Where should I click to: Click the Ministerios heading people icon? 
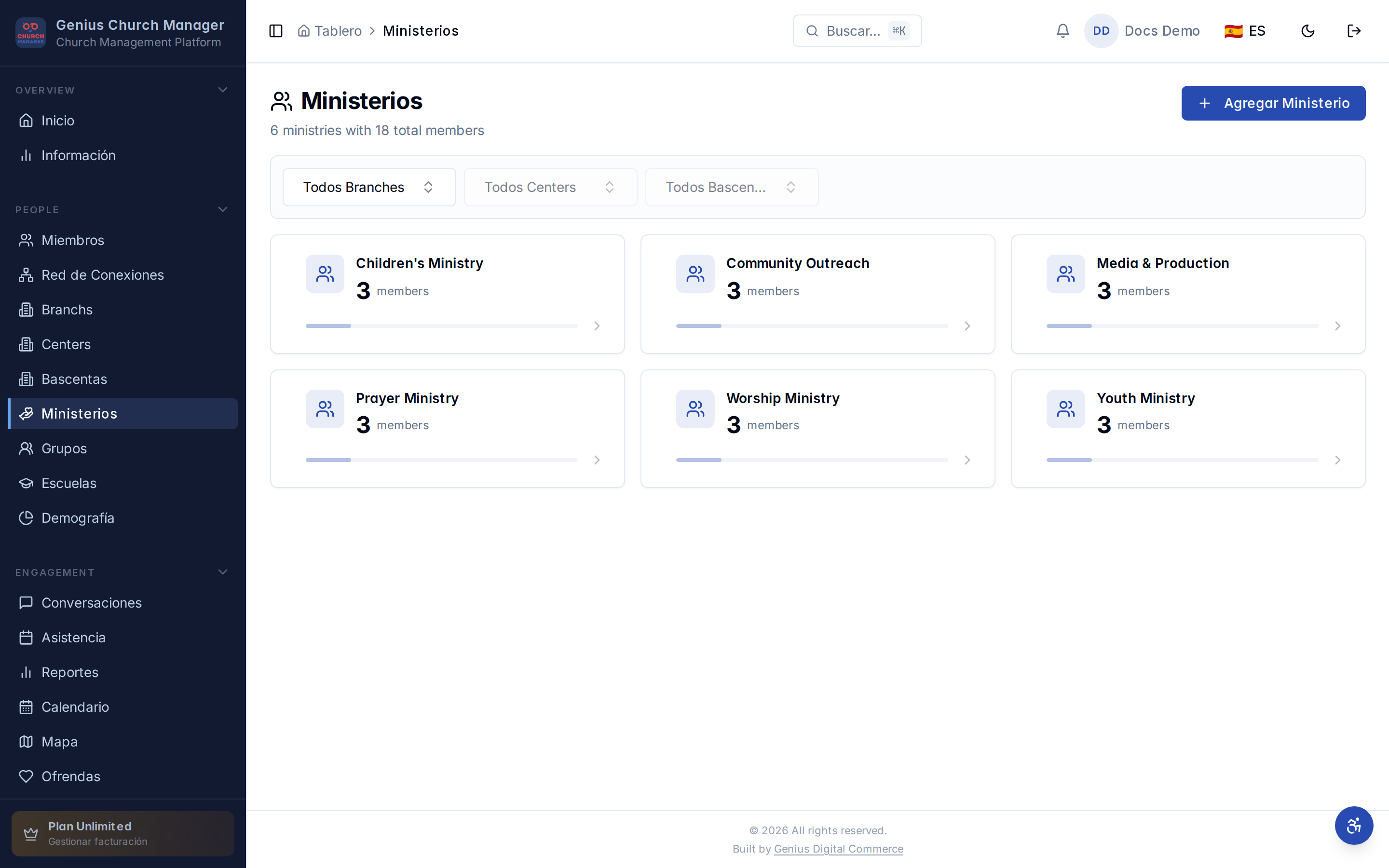coord(281,101)
